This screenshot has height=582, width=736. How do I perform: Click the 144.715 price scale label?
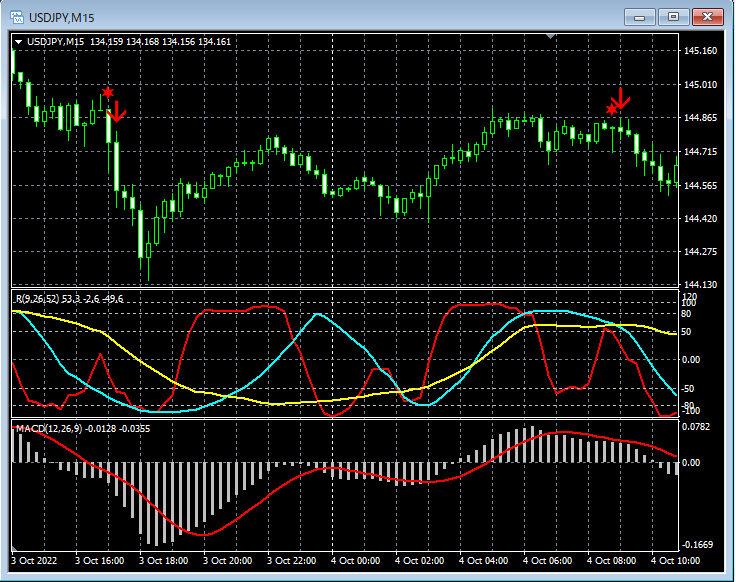(x=700, y=152)
